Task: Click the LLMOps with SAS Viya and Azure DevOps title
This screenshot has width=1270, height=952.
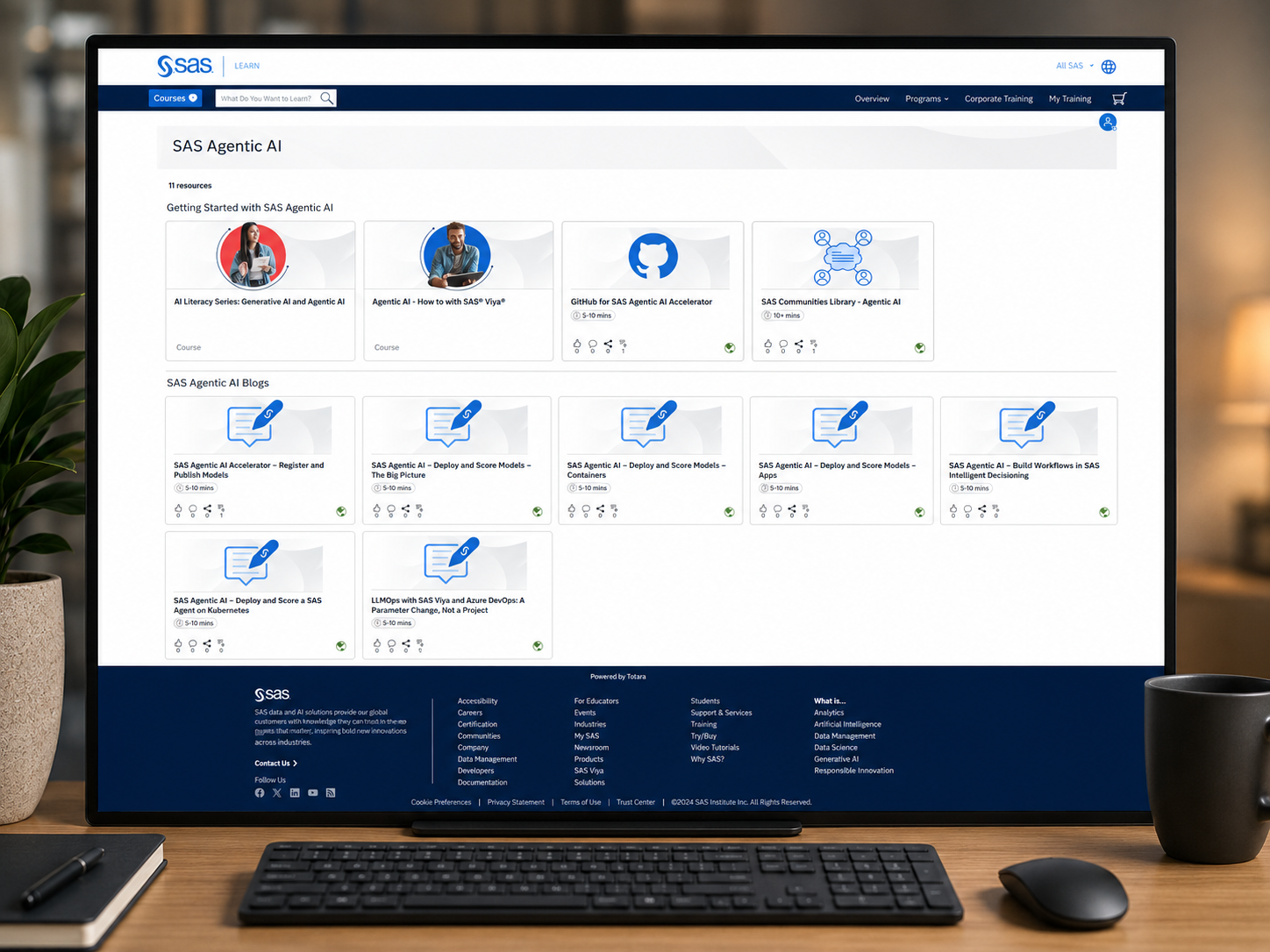Action: pos(447,605)
